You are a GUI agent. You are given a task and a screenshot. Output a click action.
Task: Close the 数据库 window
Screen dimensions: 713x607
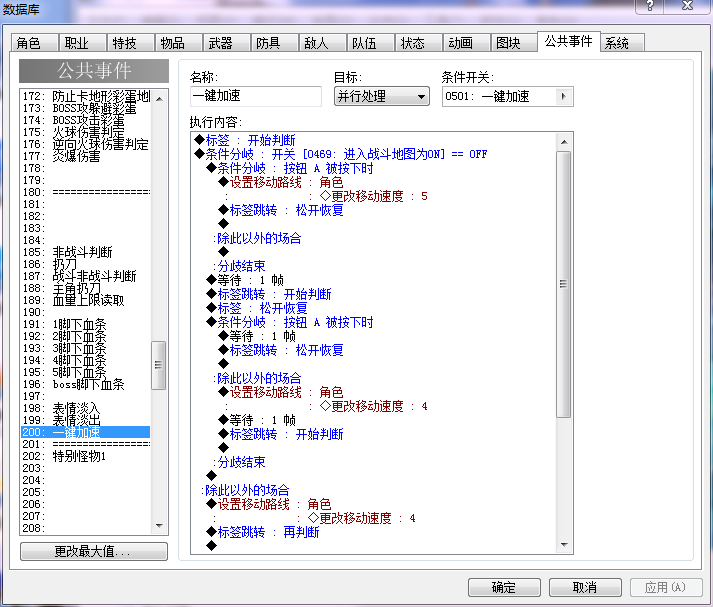click(687, 6)
